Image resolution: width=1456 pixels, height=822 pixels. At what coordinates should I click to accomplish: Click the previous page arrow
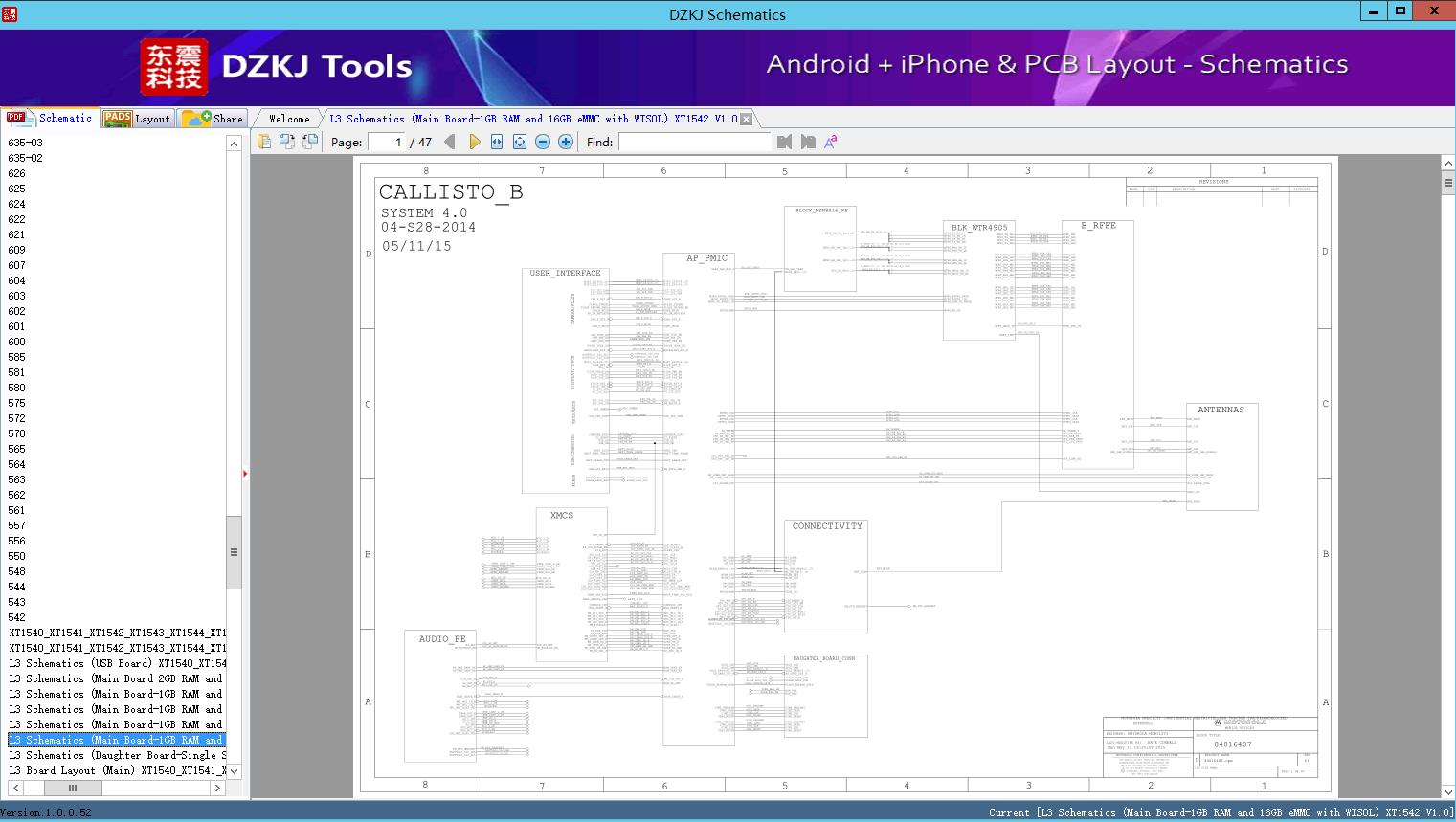click(x=449, y=142)
